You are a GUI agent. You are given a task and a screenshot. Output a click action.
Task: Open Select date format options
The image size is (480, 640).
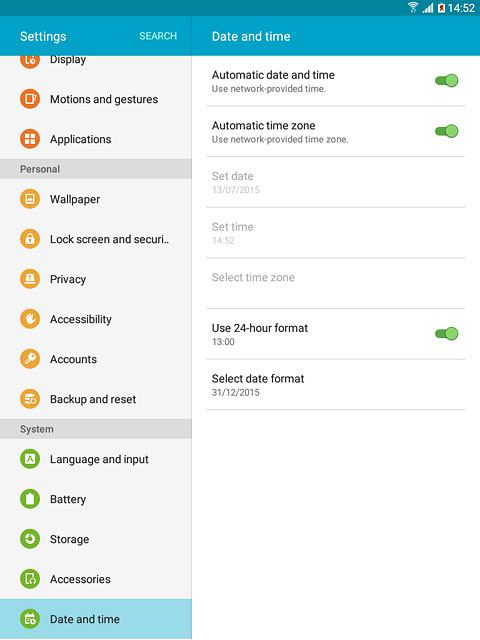click(336, 384)
